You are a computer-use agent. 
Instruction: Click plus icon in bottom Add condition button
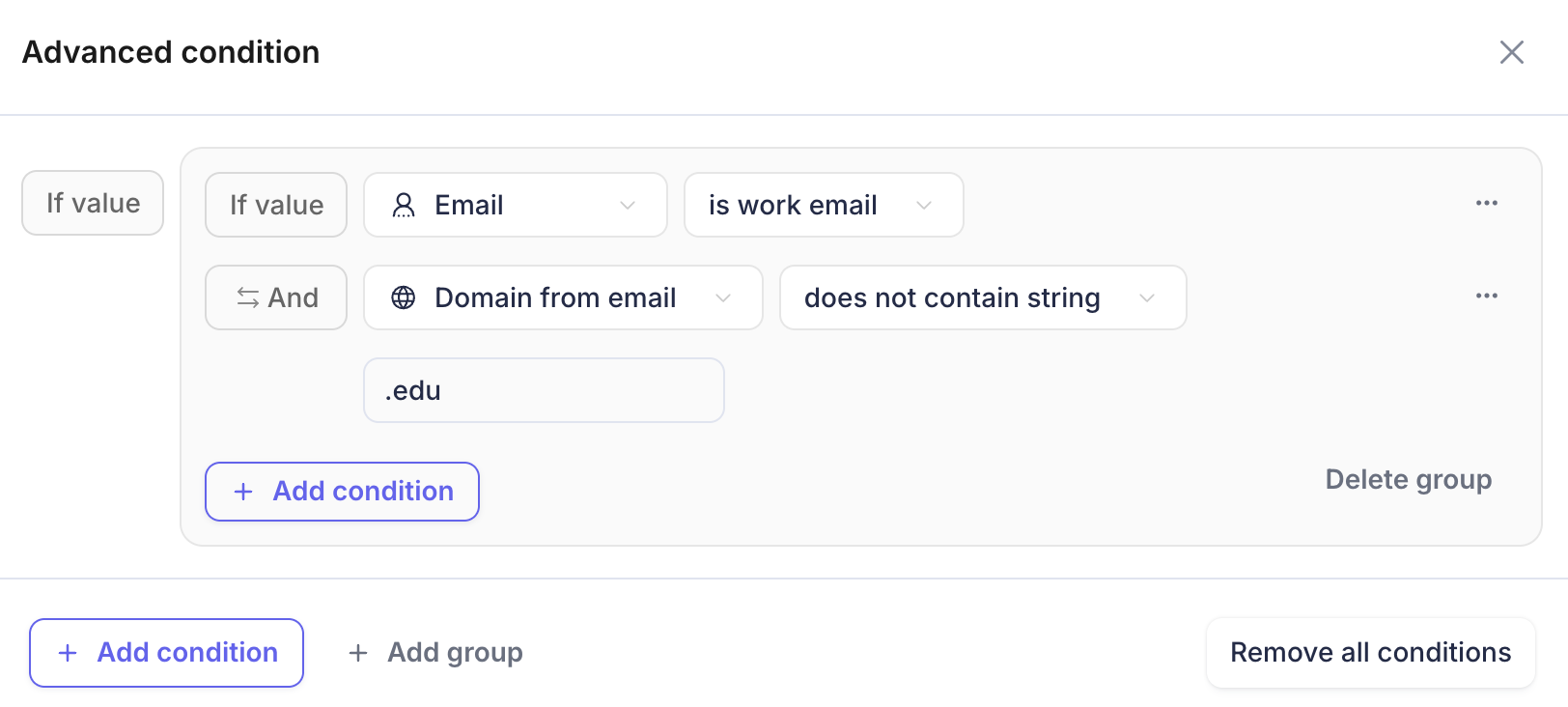(x=68, y=653)
